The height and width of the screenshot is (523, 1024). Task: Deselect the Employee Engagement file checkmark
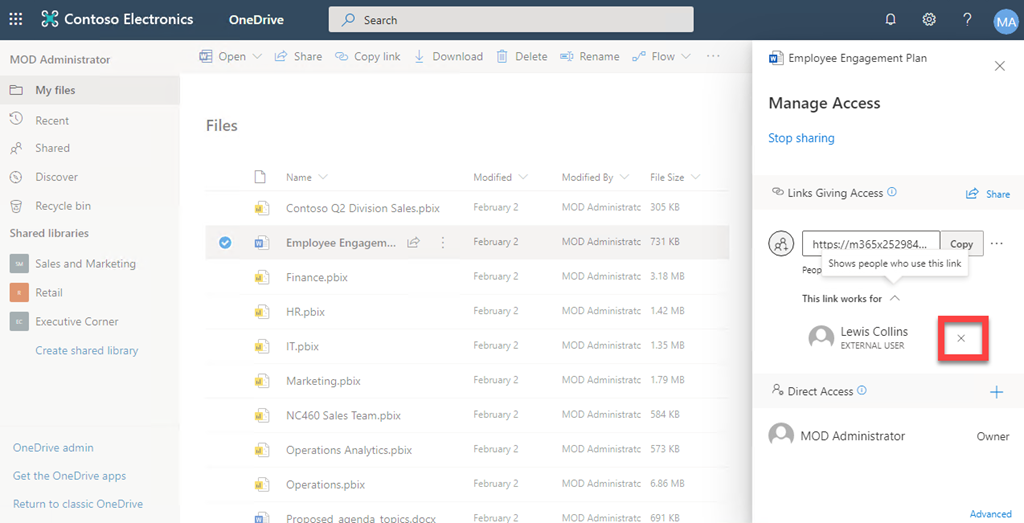coord(225,242)
